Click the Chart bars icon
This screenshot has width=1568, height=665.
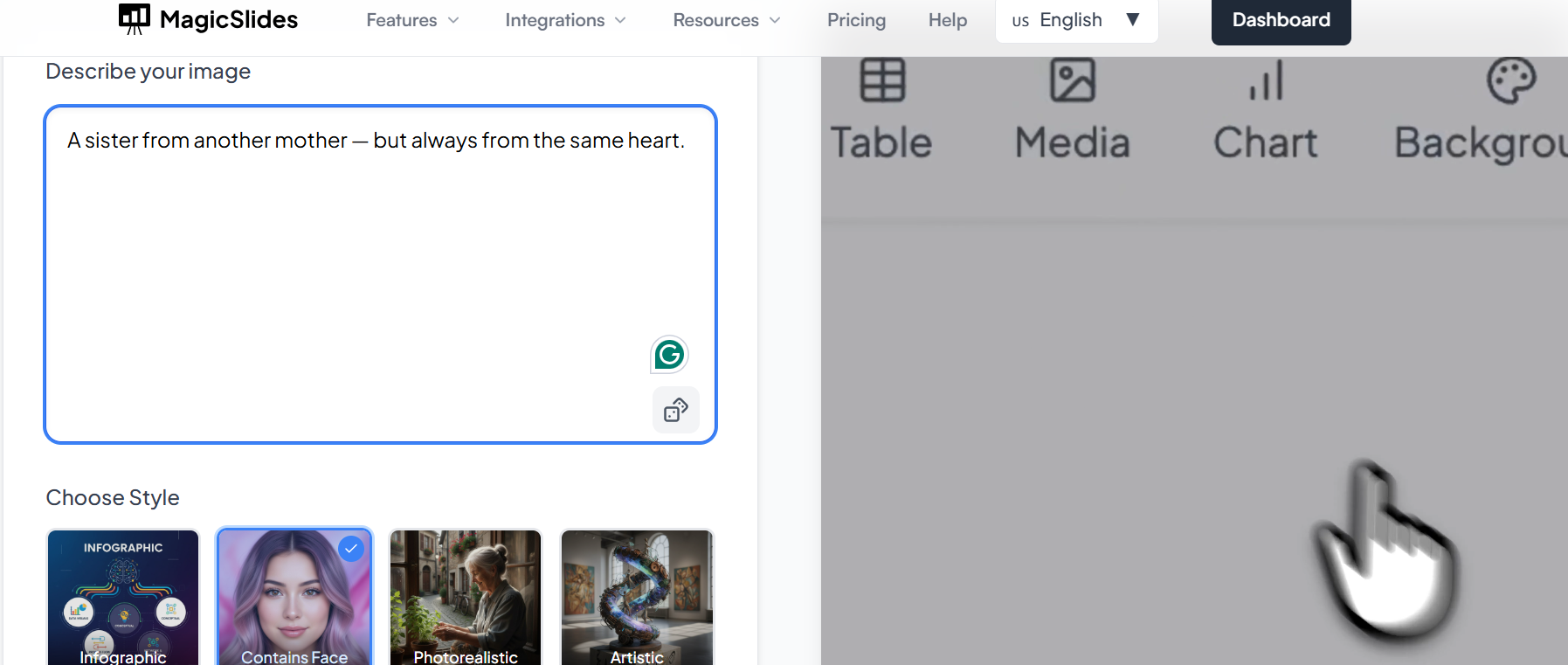(1266, 80)
